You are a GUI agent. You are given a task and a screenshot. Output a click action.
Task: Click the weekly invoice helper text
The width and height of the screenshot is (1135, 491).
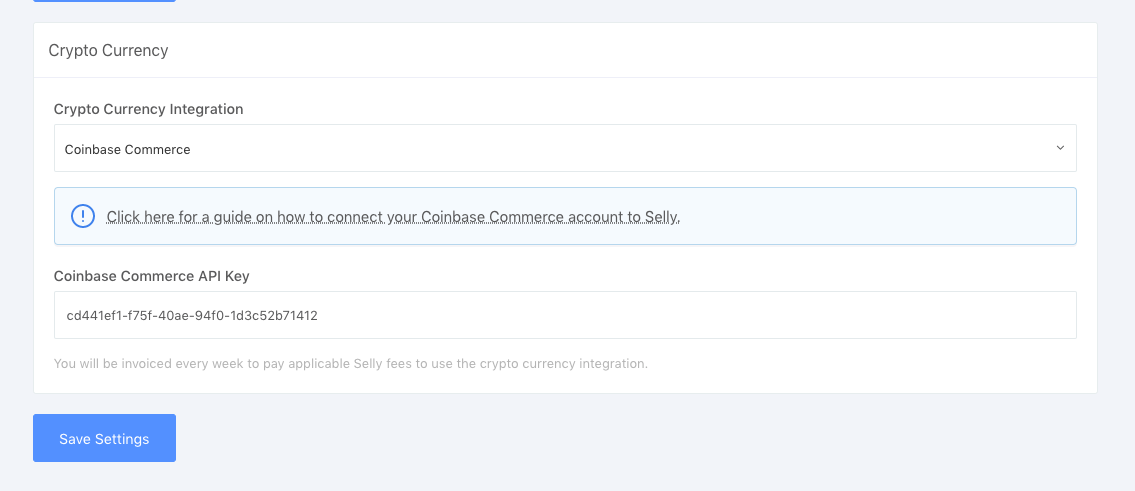click(351, 363)
